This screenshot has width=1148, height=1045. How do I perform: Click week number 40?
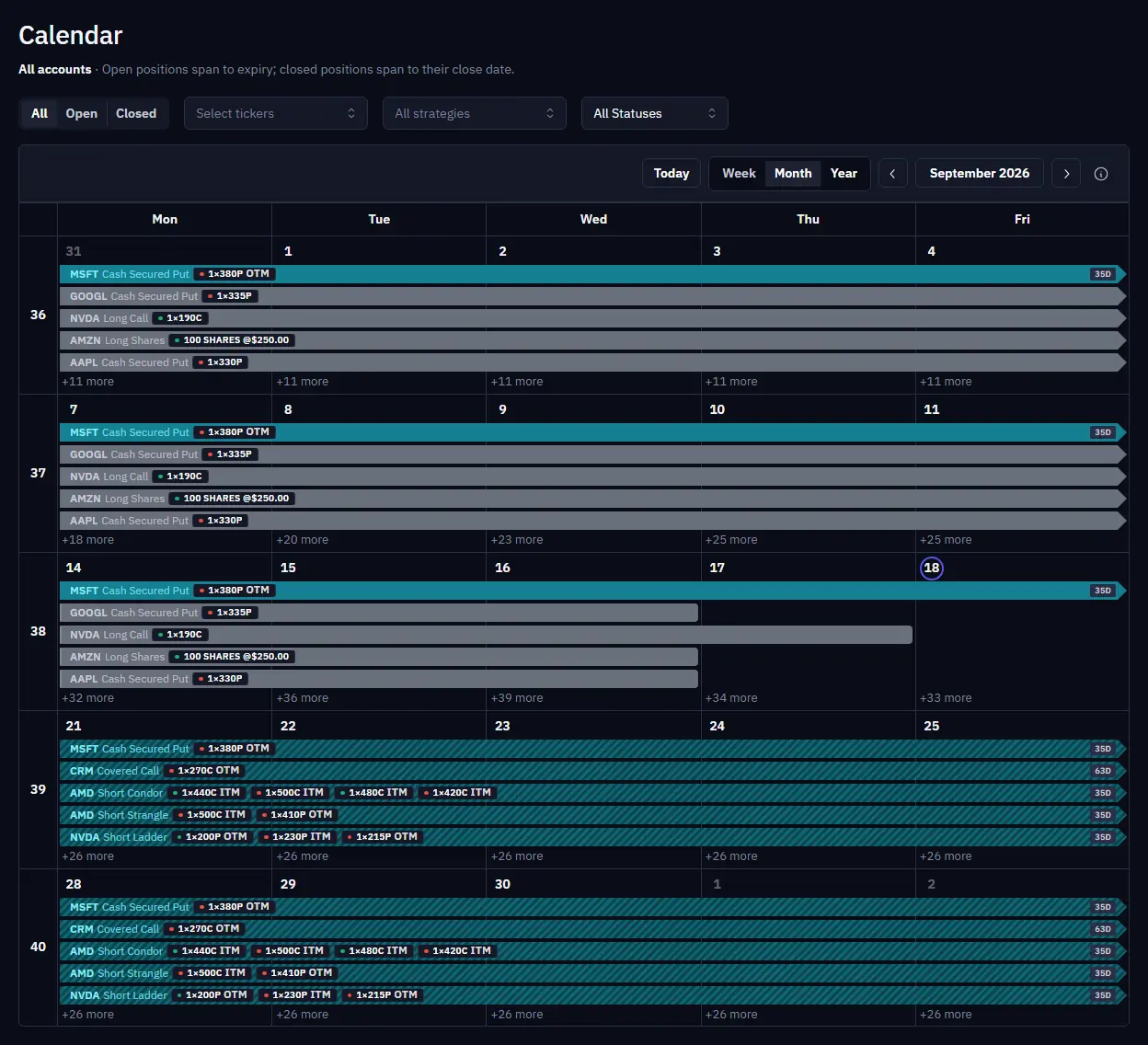[38, 947]
